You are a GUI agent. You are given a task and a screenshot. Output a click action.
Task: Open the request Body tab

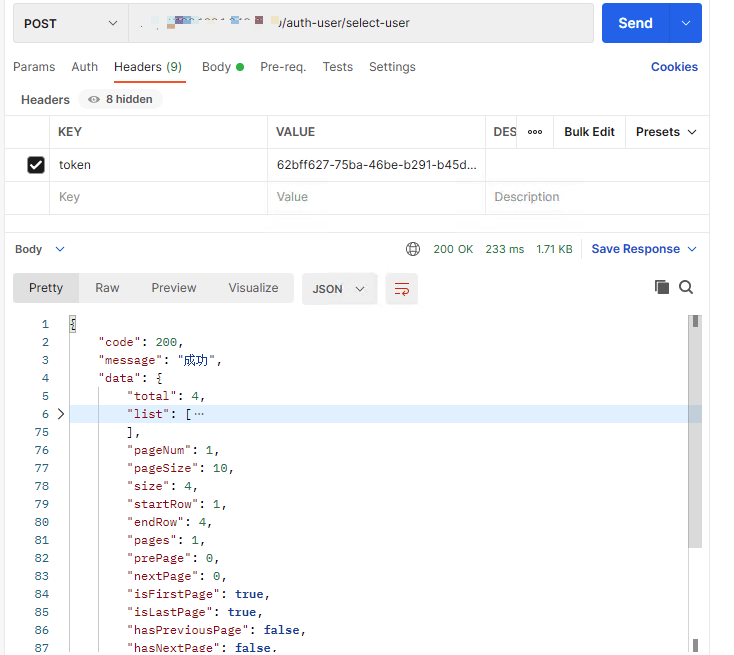216,67
